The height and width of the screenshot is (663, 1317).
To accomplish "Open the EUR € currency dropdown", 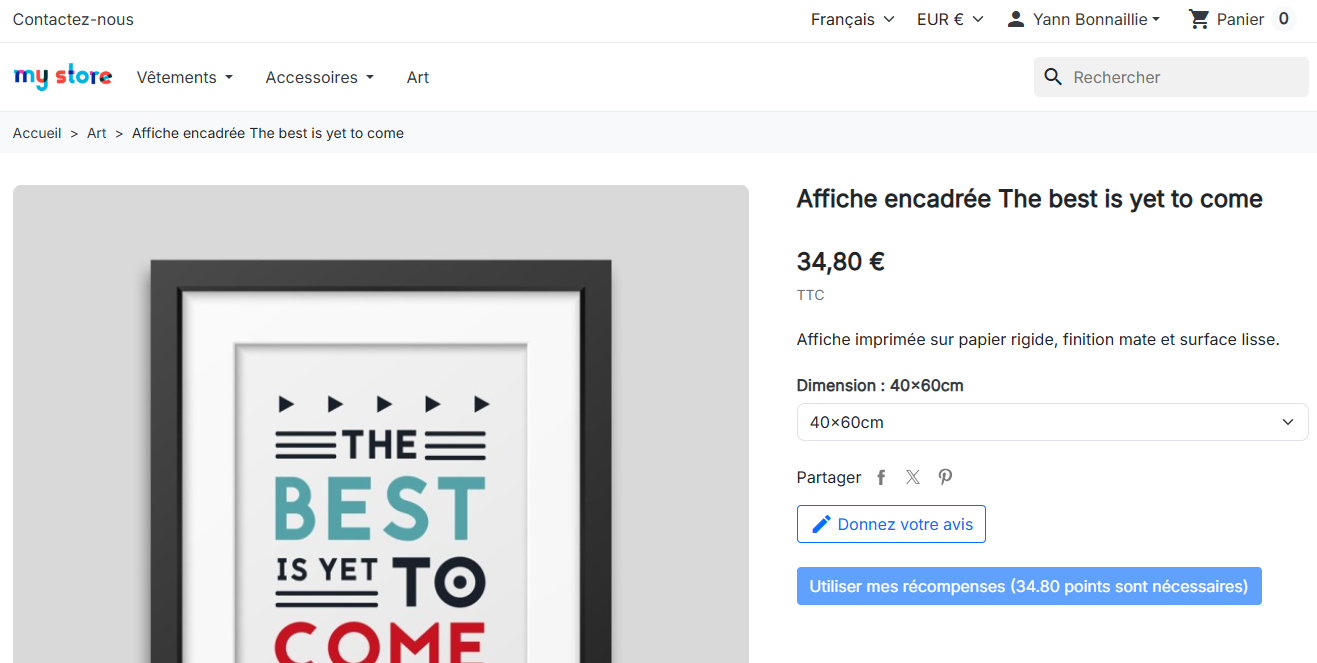I will tap(950, 19).
